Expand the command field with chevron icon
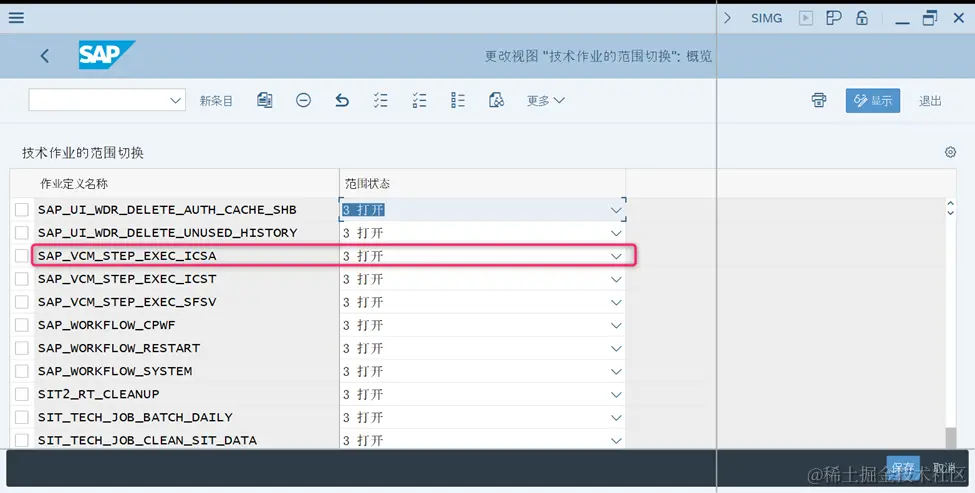The height and width of the screenshot is (493, 975). click(x=727, y=18)
